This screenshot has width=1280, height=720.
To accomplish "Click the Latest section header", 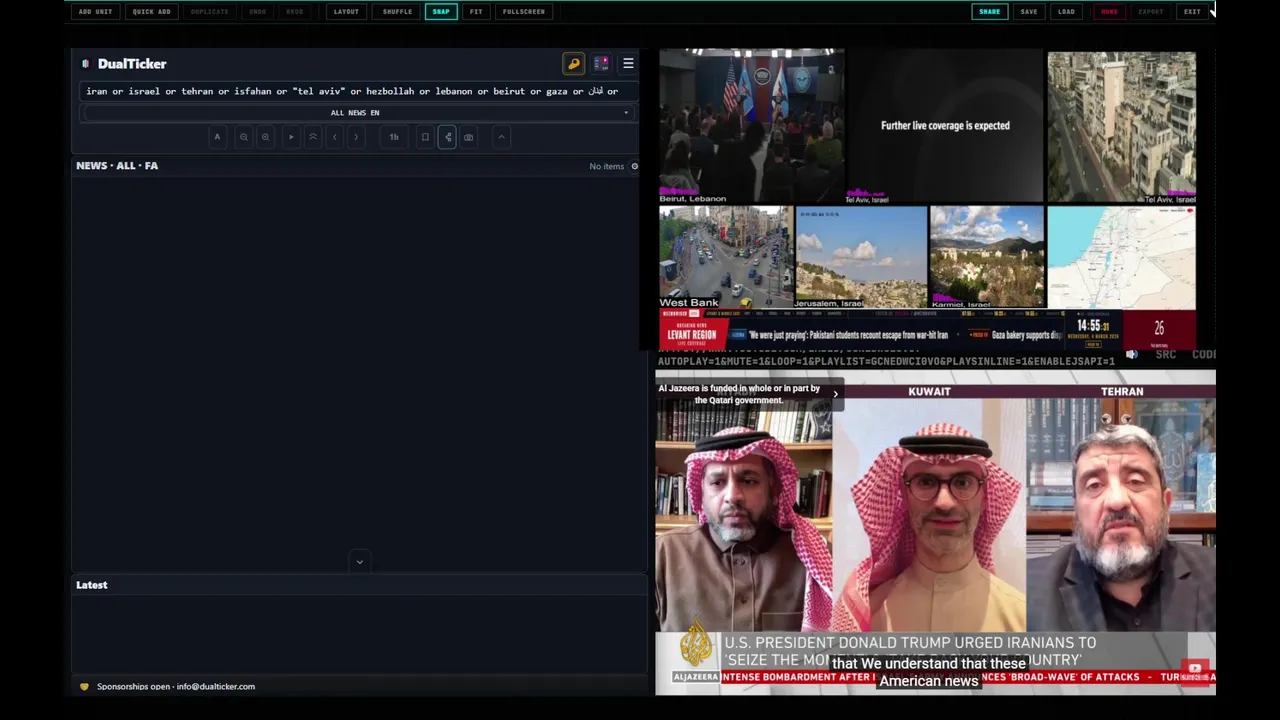I will tap(92, 585).
